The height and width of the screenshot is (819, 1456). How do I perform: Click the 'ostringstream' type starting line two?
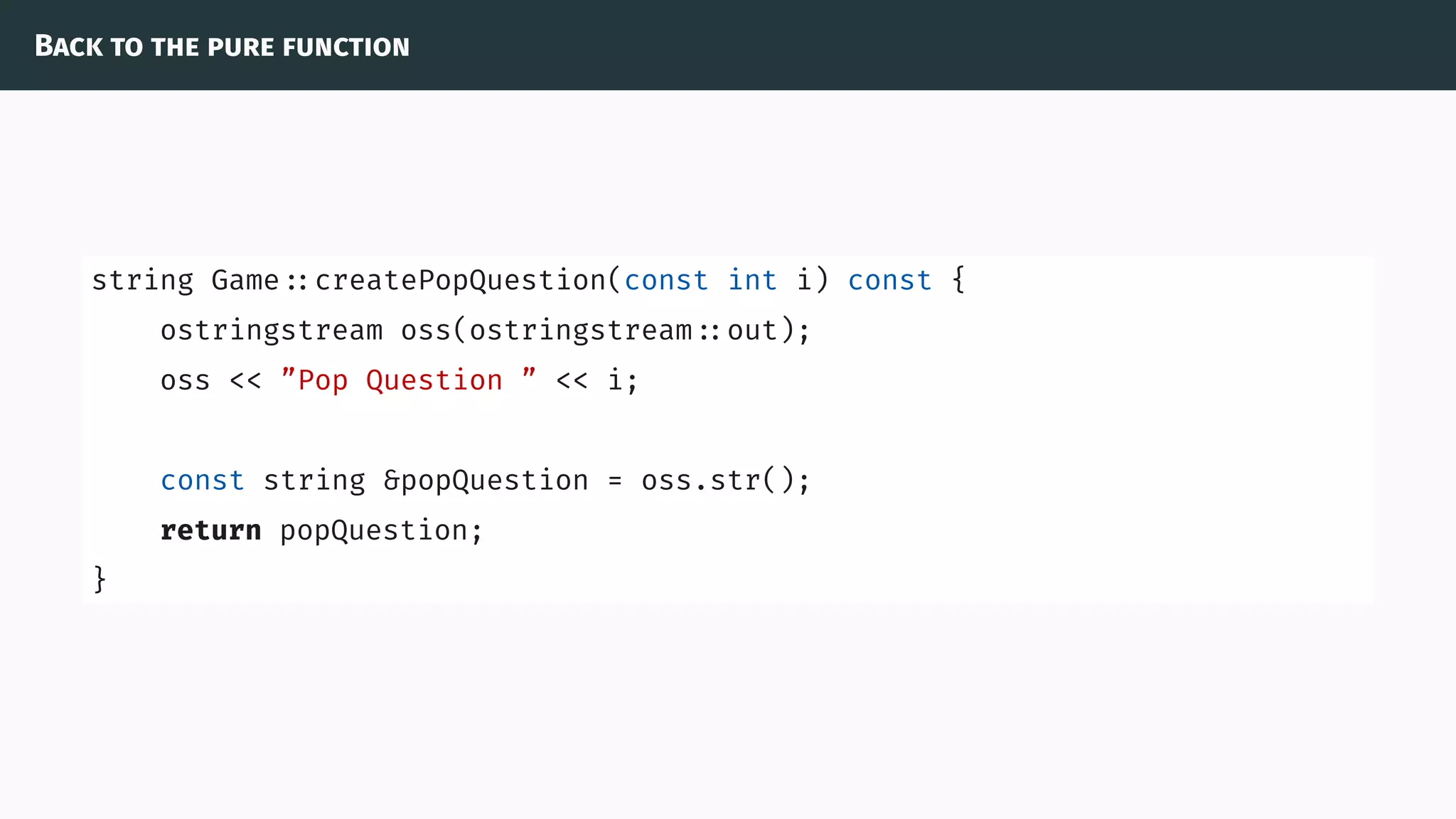272,331
